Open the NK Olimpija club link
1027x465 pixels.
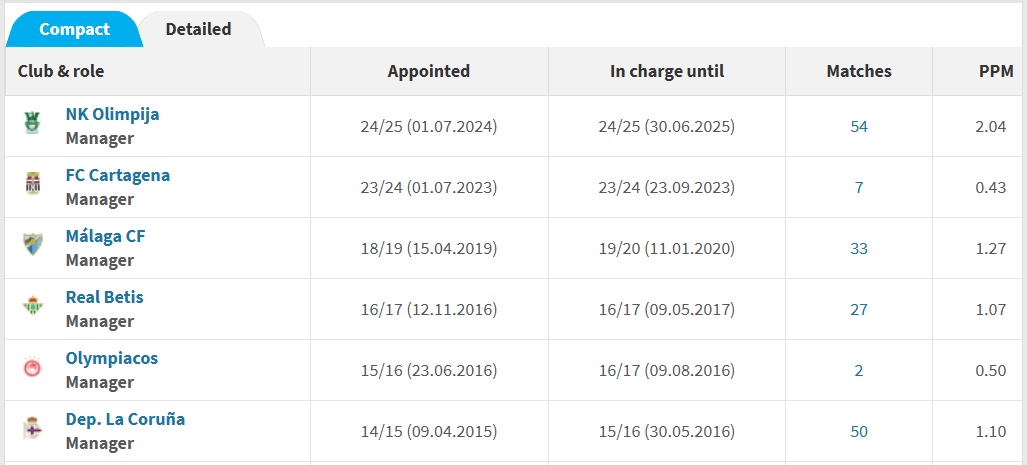(x=112, y=114)
